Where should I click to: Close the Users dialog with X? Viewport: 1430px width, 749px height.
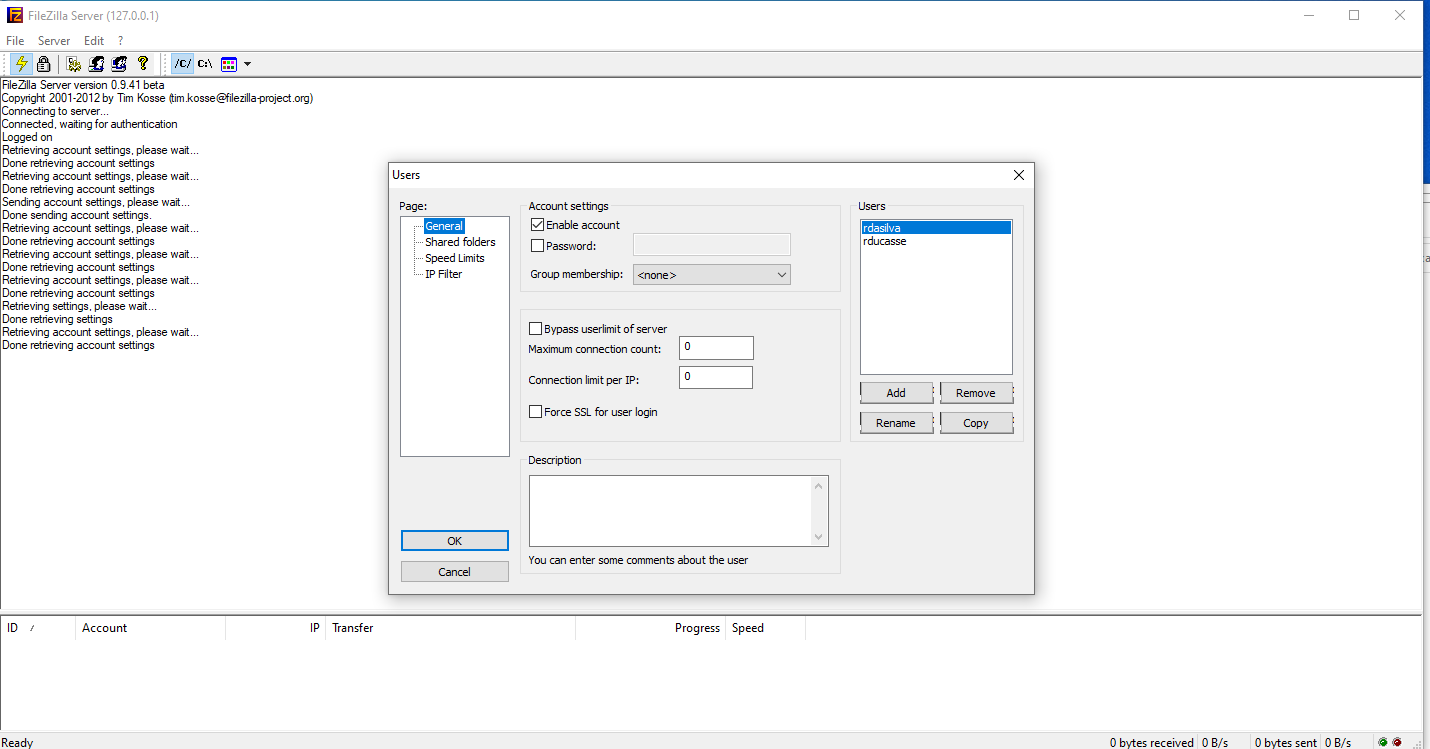point(1019,175)
